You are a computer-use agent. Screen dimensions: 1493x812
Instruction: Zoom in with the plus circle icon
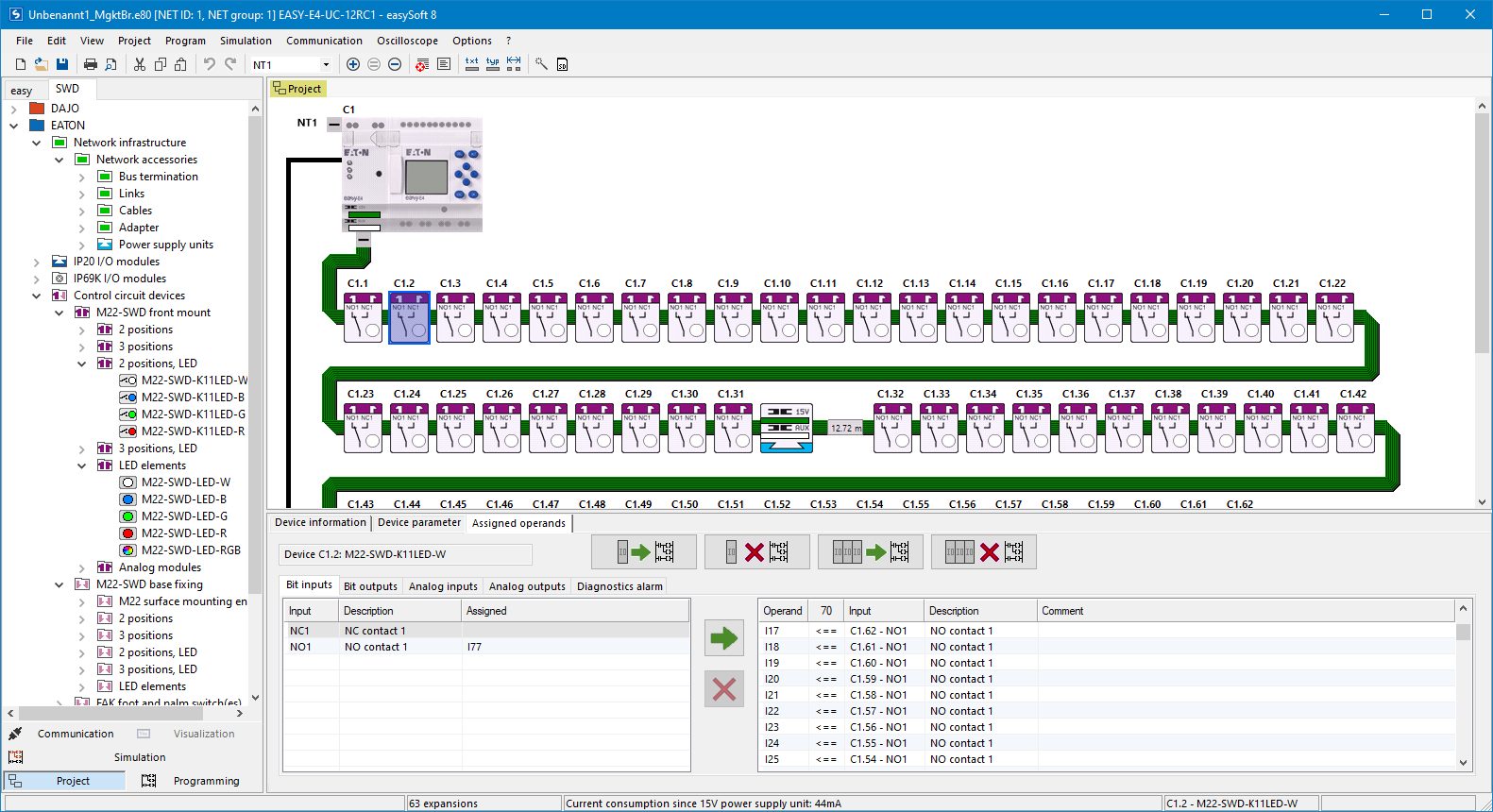click(353, 64)
